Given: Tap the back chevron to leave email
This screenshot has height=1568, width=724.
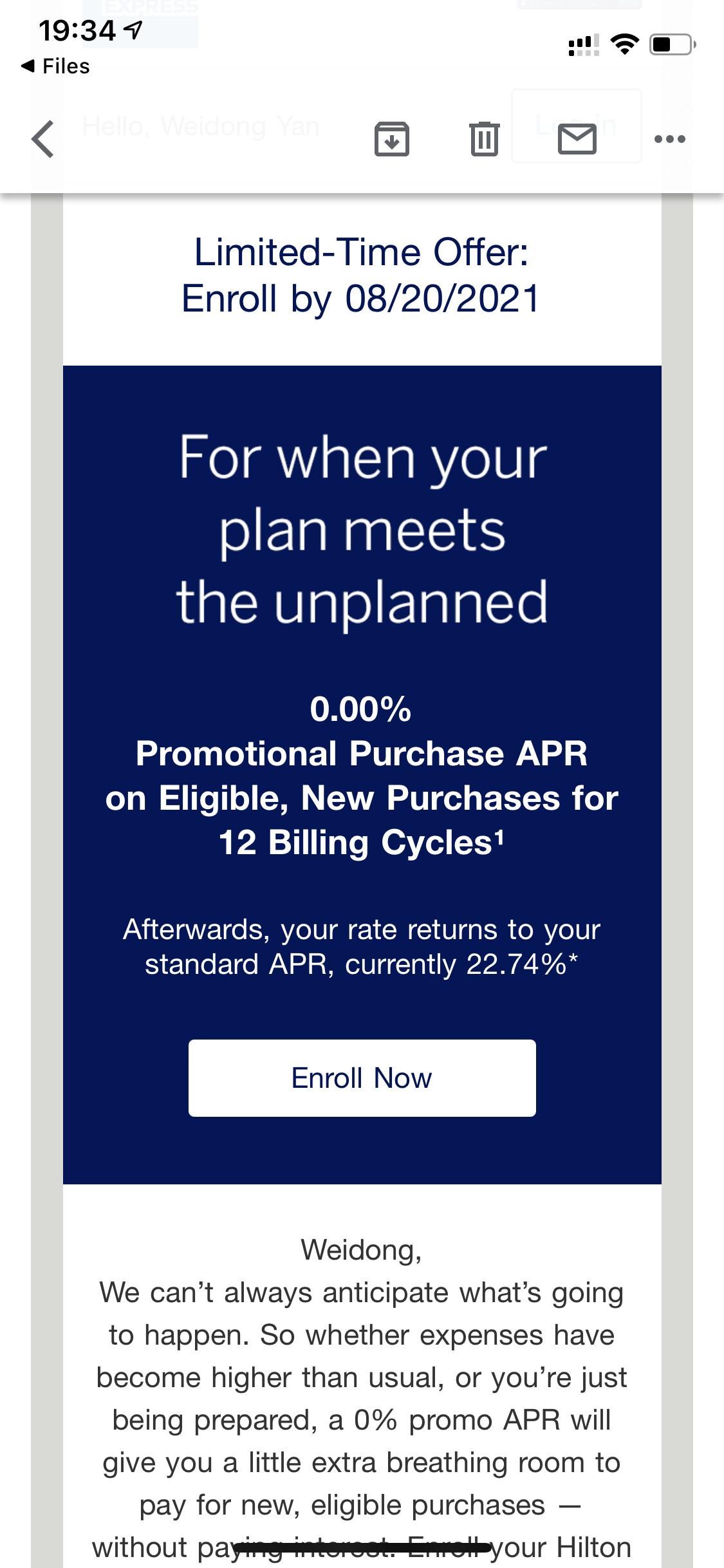Looking at the screenshot, I should pos(43,139).
